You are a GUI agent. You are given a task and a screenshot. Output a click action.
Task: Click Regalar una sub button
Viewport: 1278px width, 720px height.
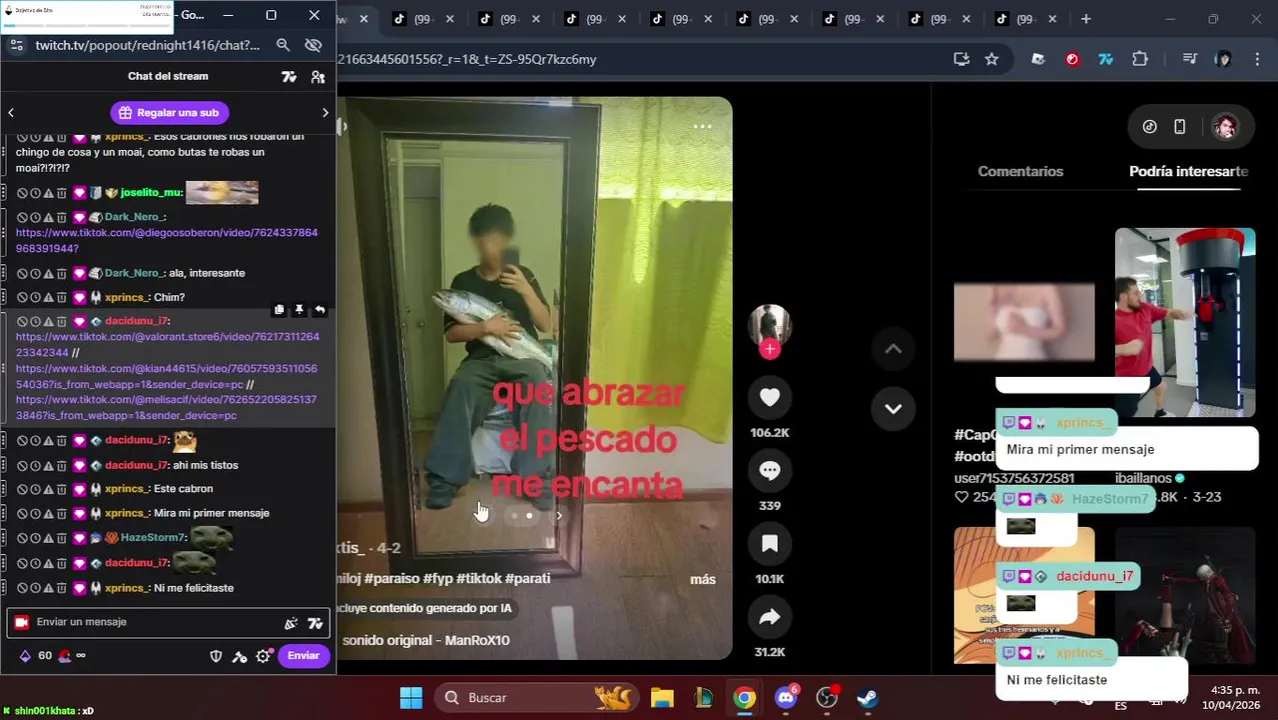click(x=168, y=113)
